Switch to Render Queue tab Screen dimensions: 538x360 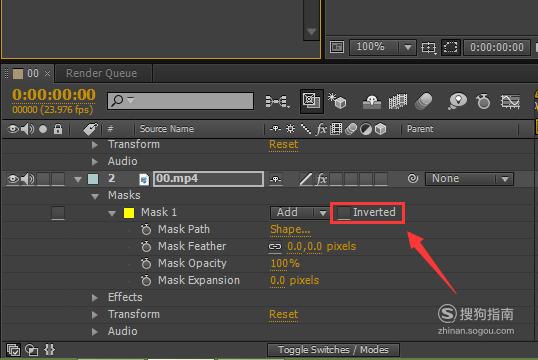(x=102, y=73)
